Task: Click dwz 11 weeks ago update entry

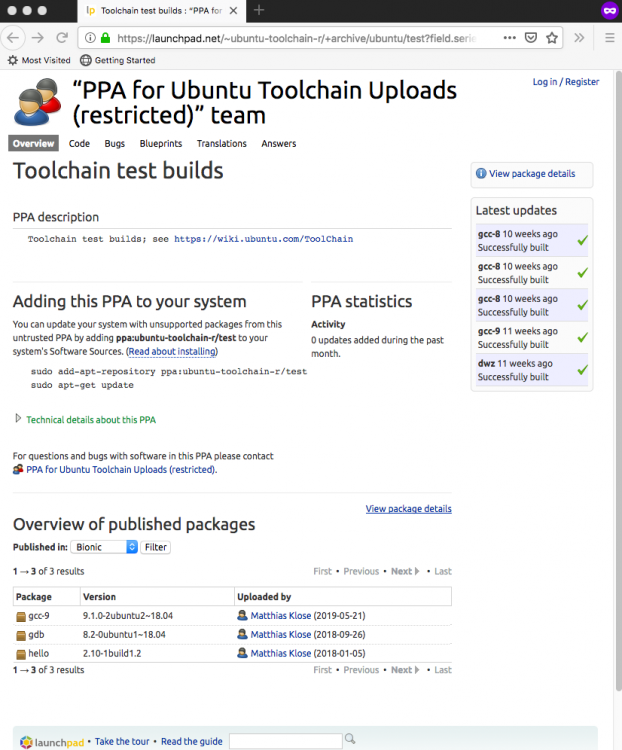Action: 532,370
